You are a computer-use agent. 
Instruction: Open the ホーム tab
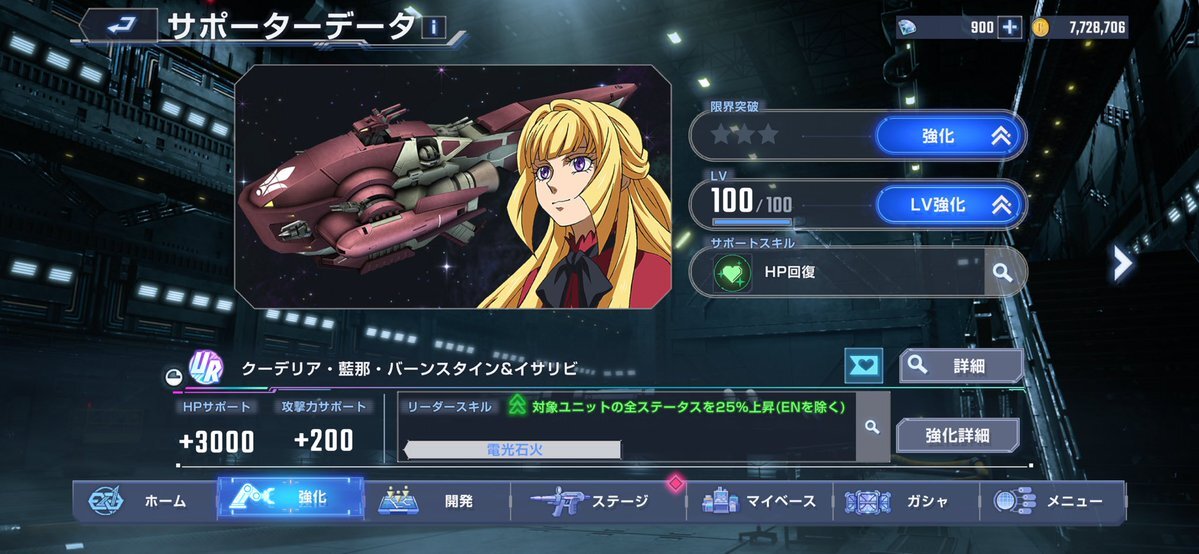point(144,501)
